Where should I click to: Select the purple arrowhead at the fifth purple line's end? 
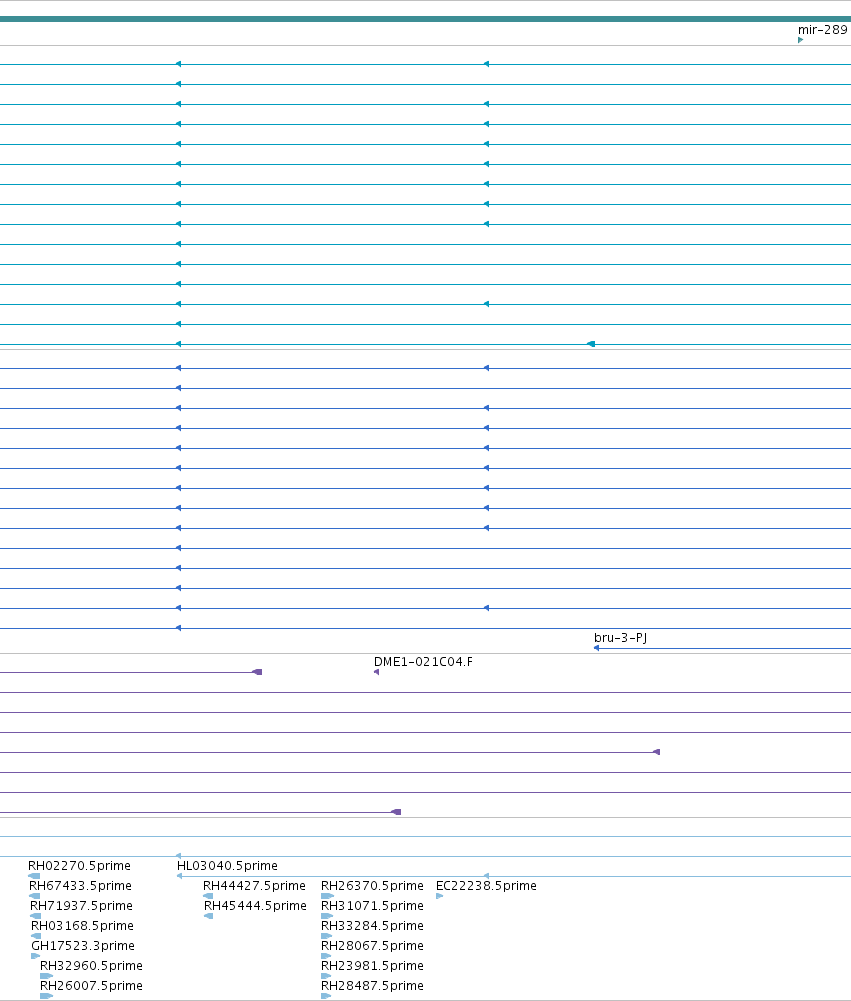[656, 752]
